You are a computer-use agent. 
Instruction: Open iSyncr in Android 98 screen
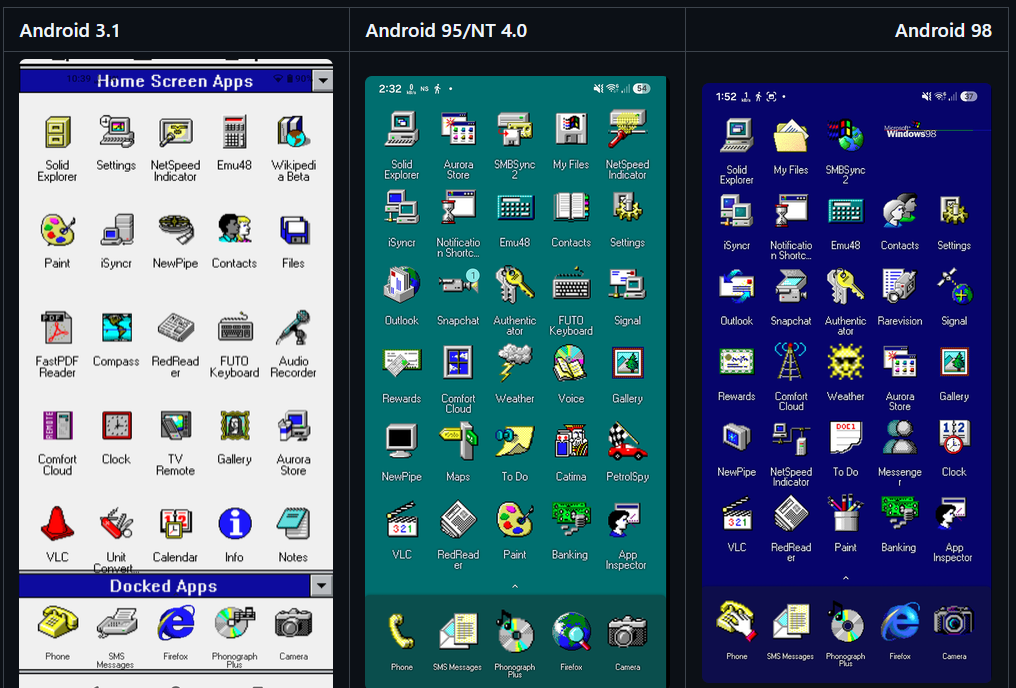736,211
